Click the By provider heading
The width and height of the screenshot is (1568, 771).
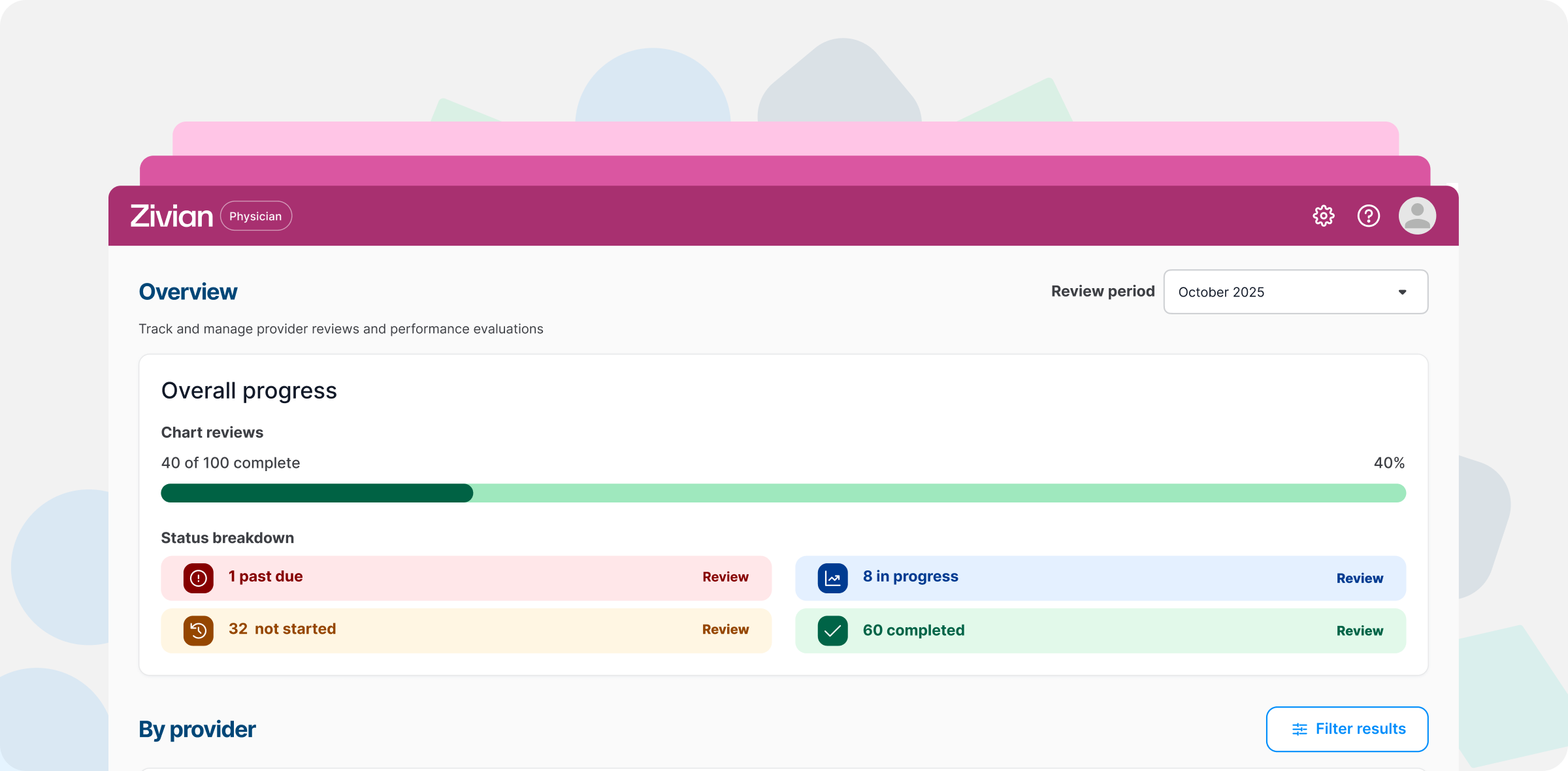coord(197,730)
